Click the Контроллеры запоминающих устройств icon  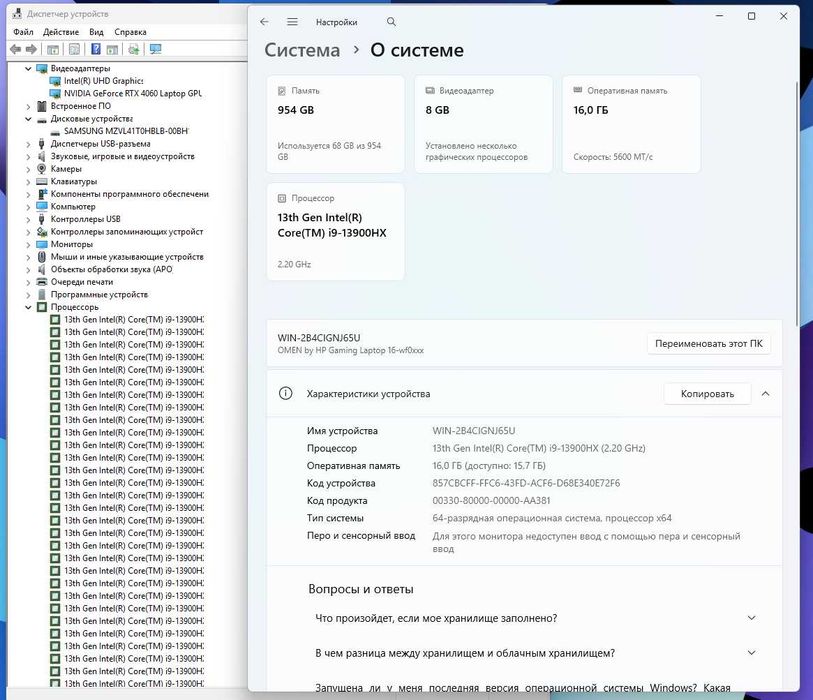42,232
